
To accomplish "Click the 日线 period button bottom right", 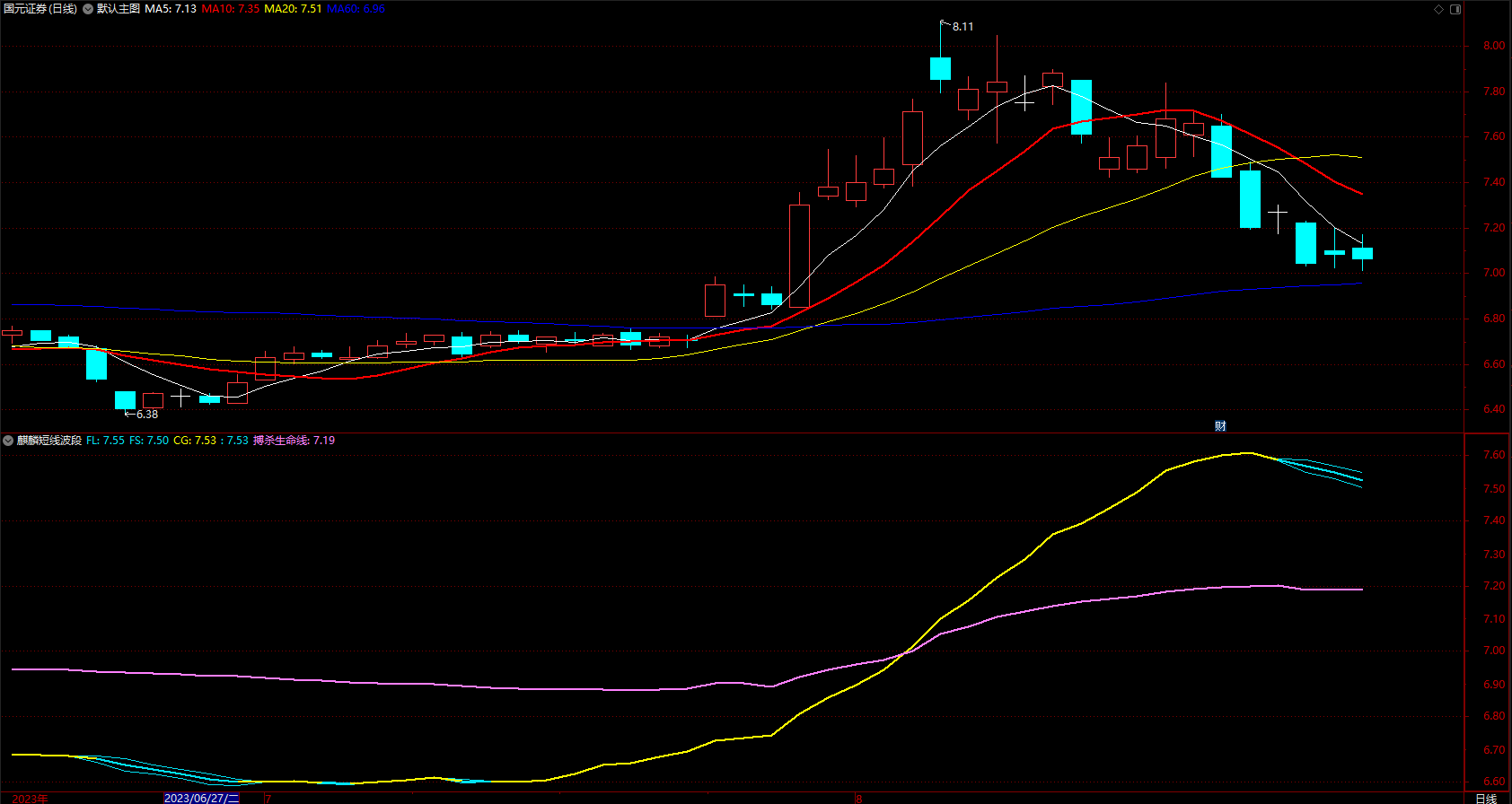I will 1486,798.
